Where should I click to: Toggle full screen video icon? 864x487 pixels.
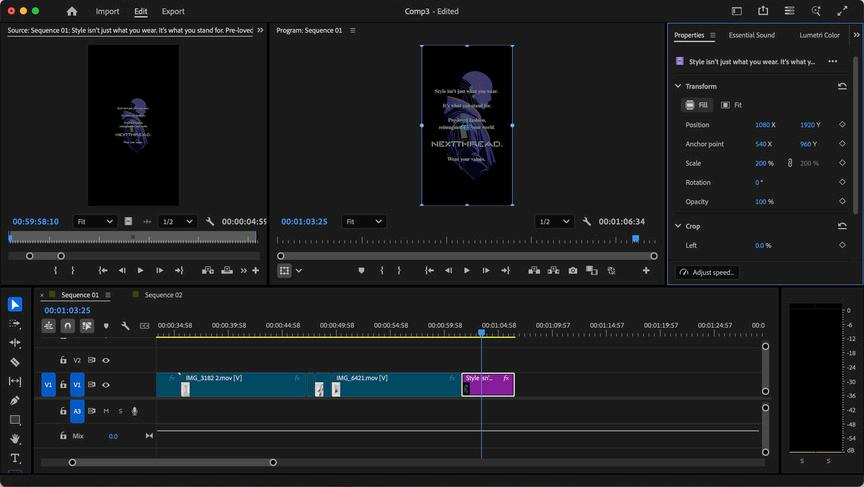(x=842, y=11)
